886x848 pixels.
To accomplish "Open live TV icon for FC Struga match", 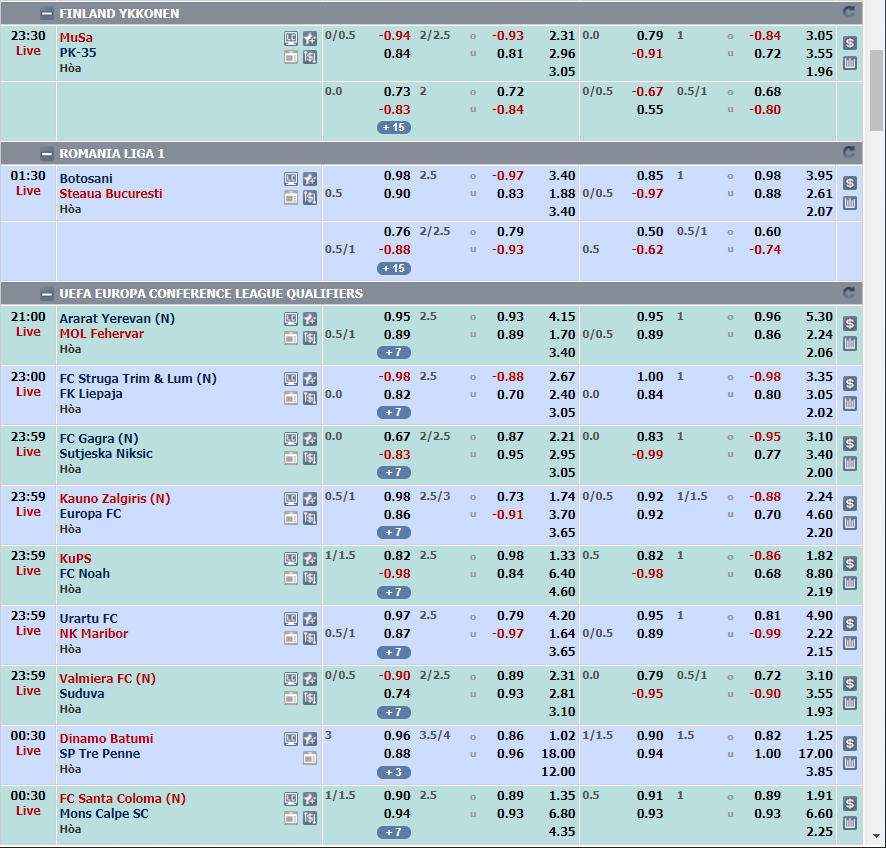I will pyautogui.click(x=290, y=398).
